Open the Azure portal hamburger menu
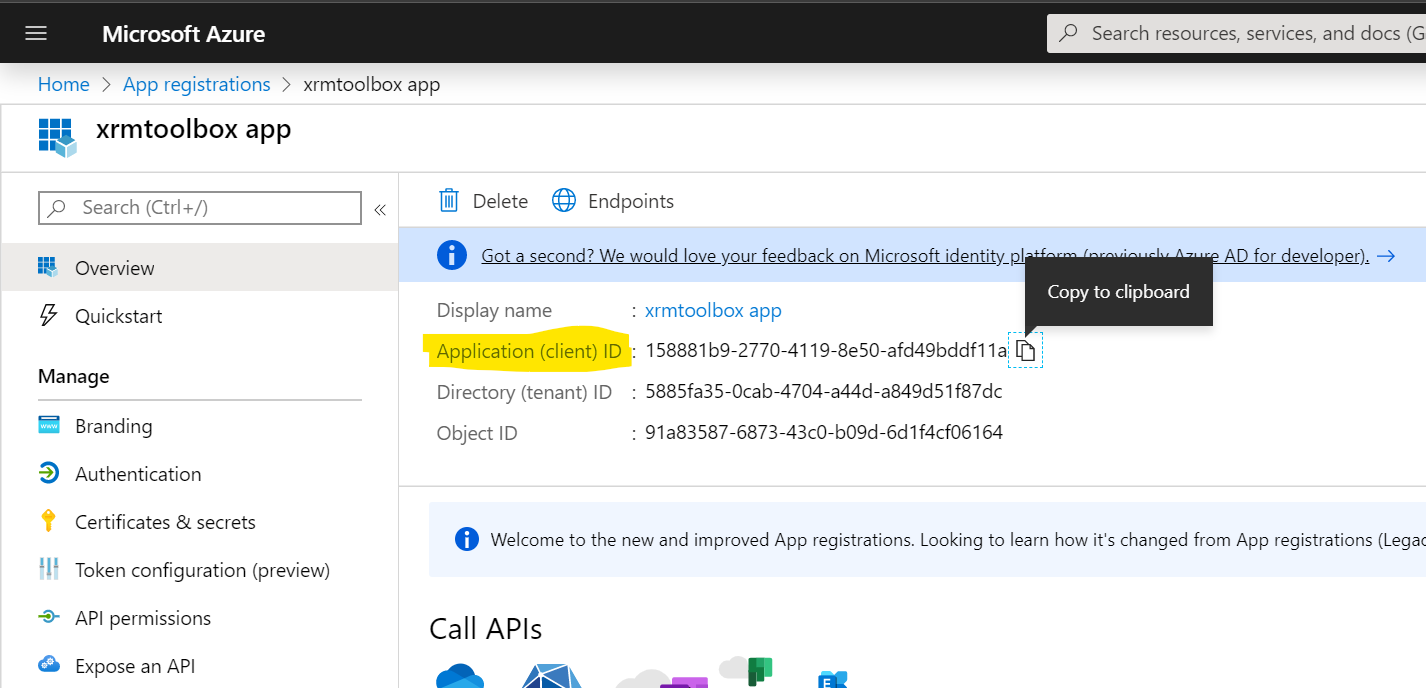The image size is (1426, 688). 36,32
